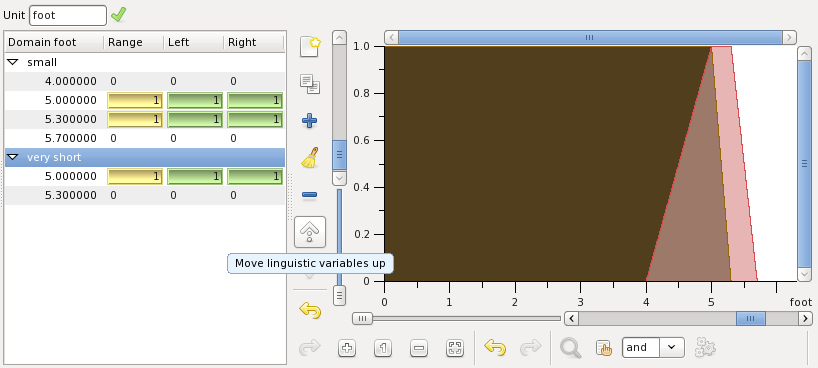This screenshot has height=368, width=818.
Task: Click the 'Left' column header
Action: pyautogui.click(x=194, y=42)
